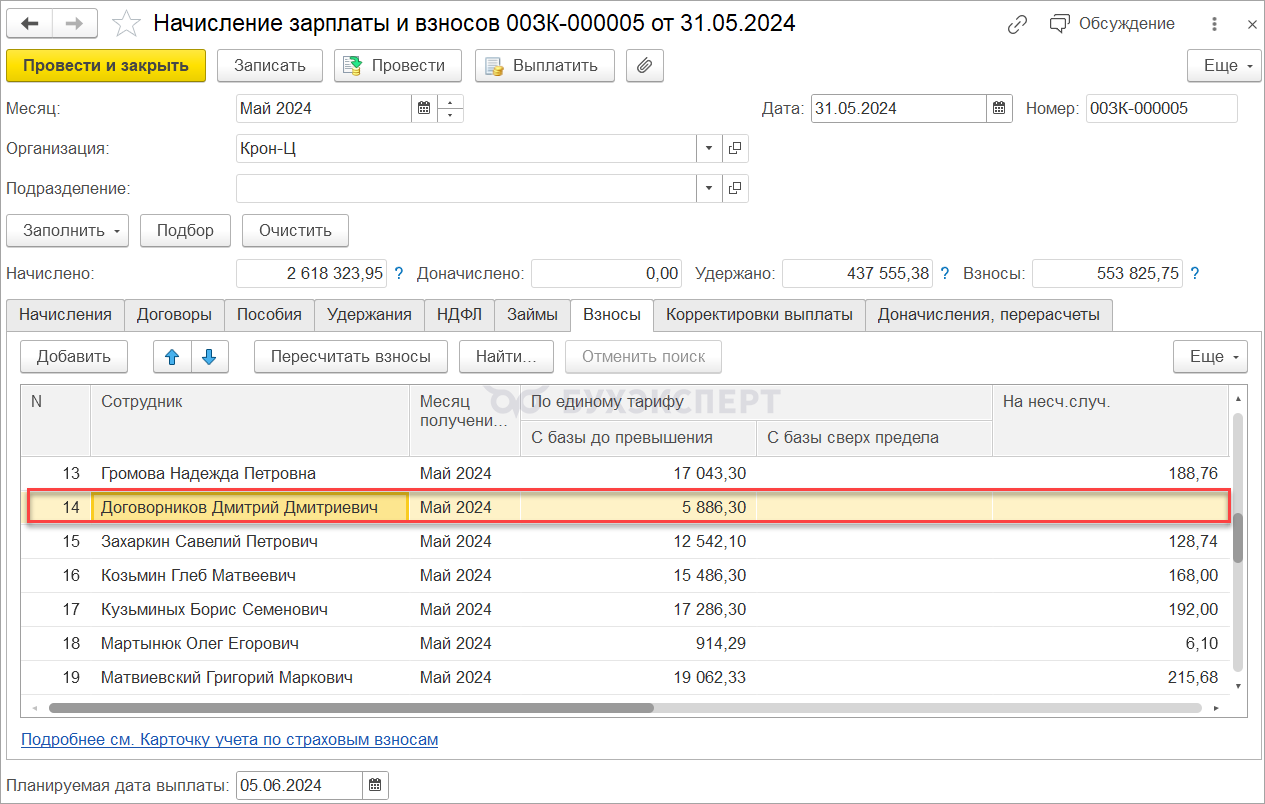Viewport: 1265px width, 804px height.
Task: Open the insurance contributions card link
Action: pos(229,740)
